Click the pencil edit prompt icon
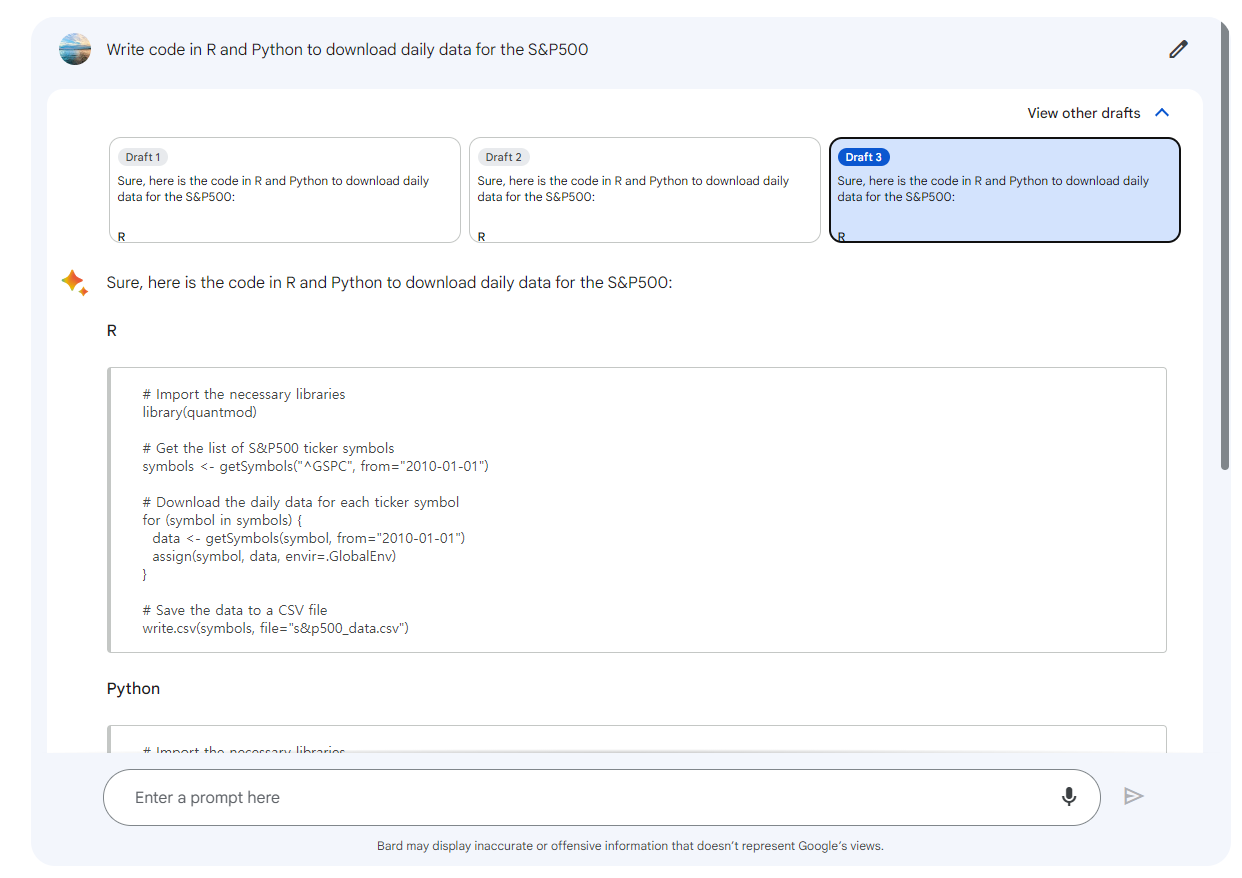This screenshot has height=878, width=1242. tap(1178, 49)
